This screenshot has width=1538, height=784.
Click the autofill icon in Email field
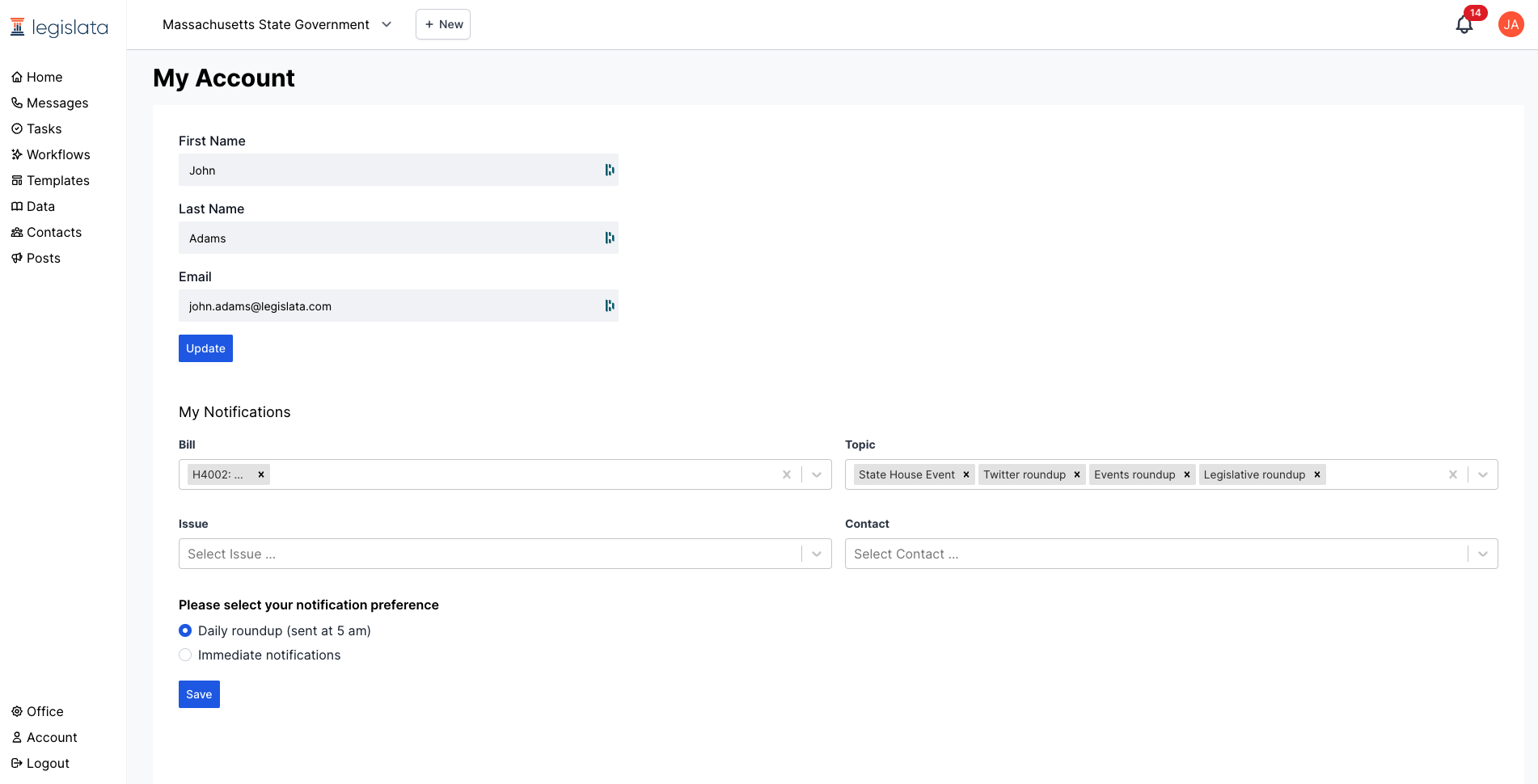(x=610, y=306)
